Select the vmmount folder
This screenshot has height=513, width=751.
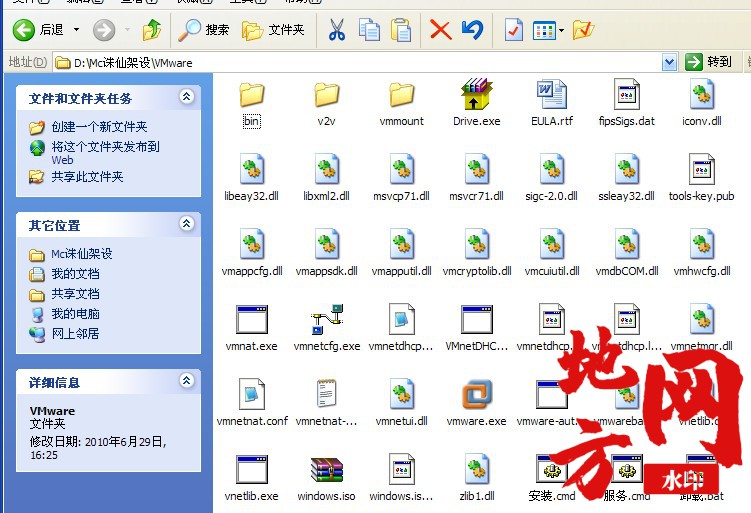tap(401, 104)
